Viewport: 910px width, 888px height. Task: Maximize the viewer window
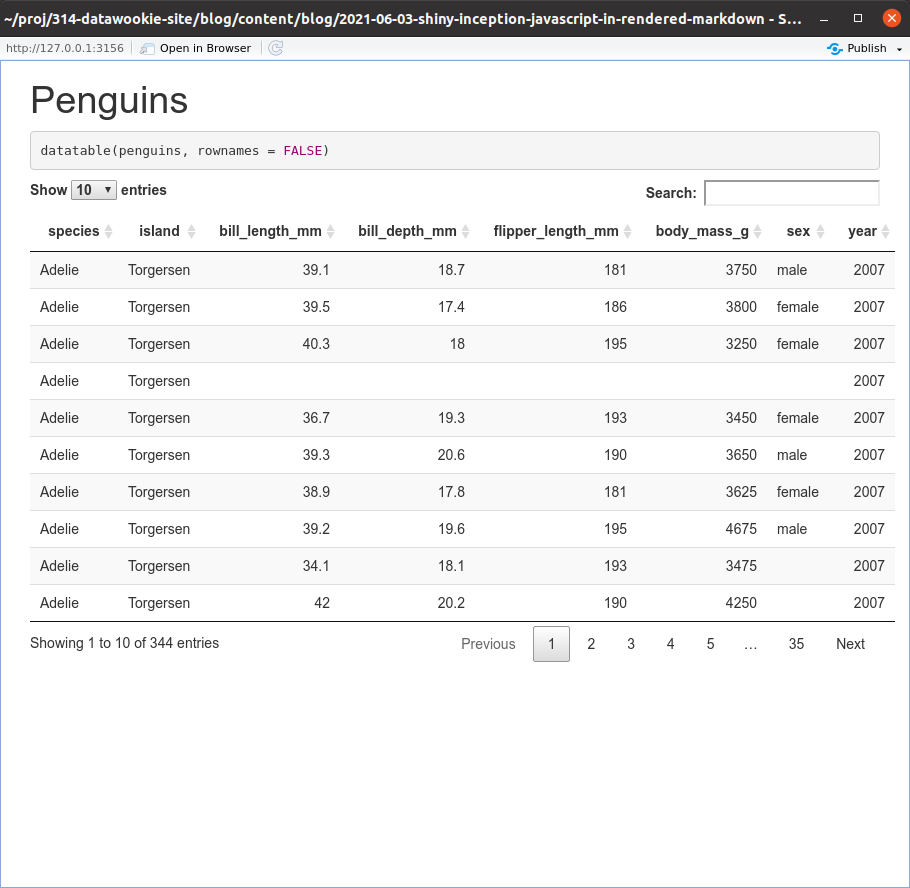click(857, 18)
